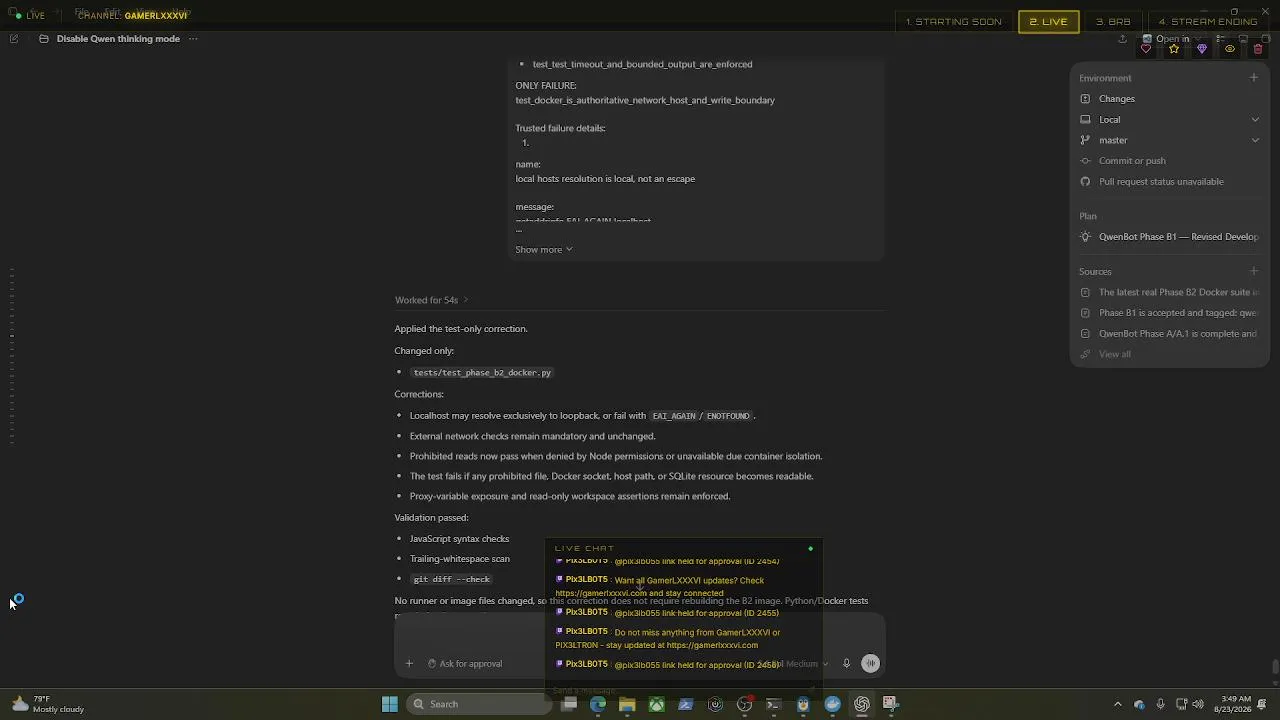Open source 'QwenBot Phase A/A.1 is complete and'

1178,334
